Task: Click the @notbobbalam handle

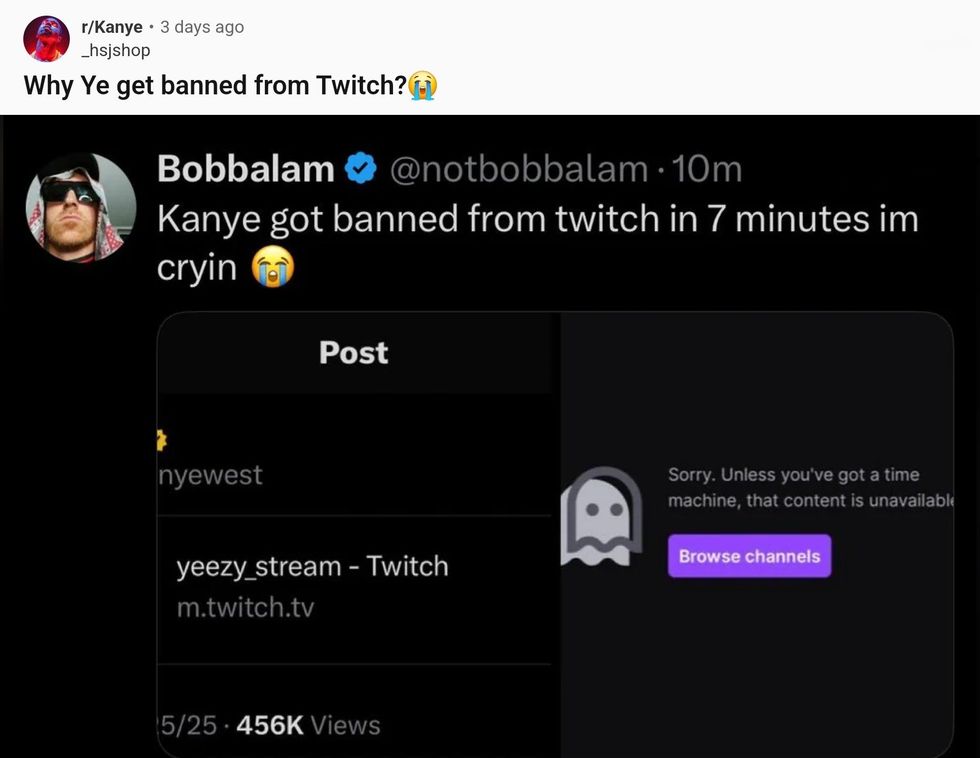Action: tap(517, 169)
